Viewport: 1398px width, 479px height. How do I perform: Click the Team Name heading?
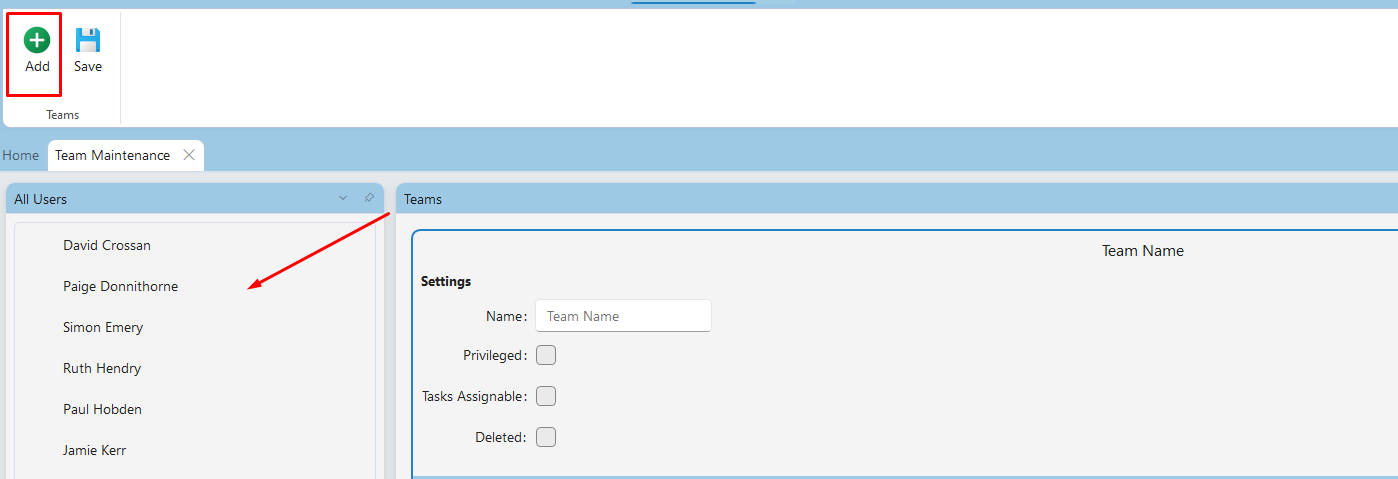click(1142, 251)
